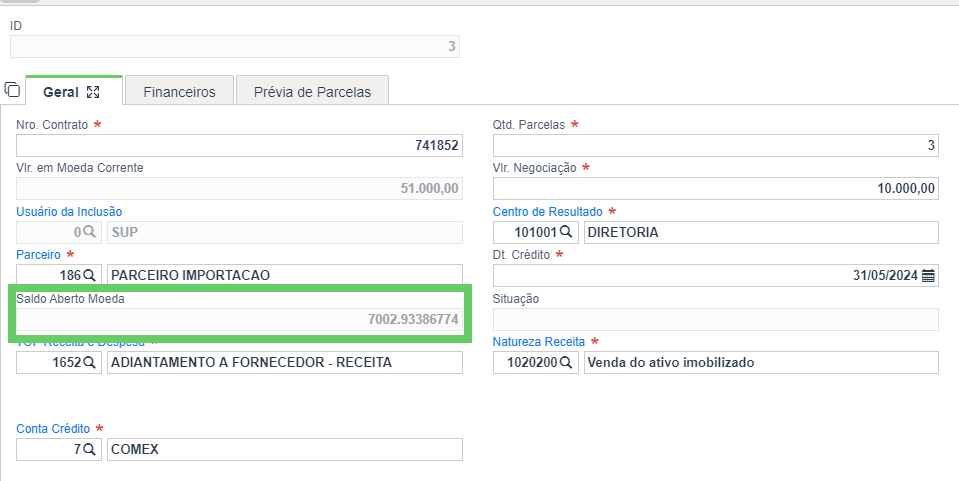
Task: Open search lookup for Parceiro 186
Action: 89,275
